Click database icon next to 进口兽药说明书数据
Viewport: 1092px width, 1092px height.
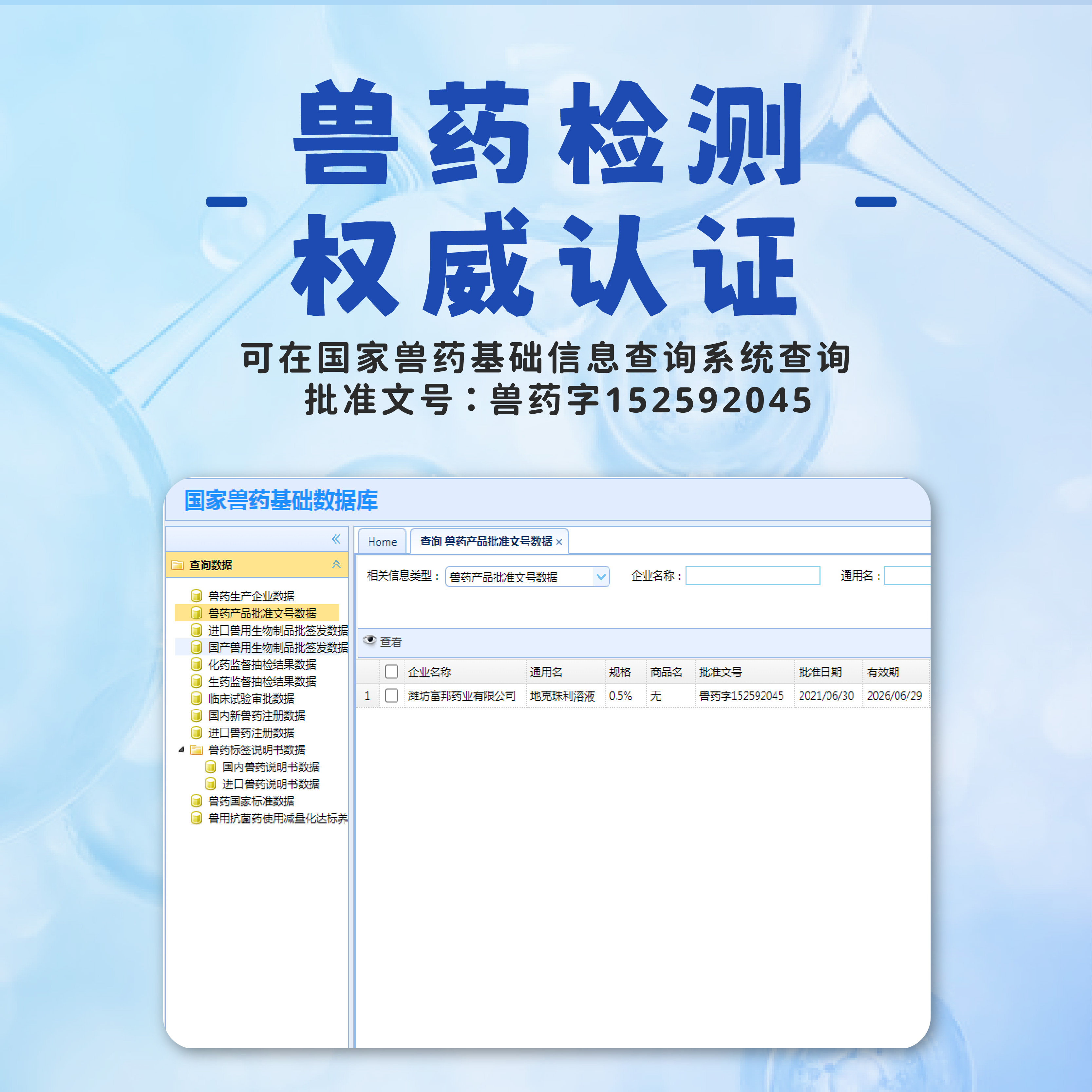point(210,783)
